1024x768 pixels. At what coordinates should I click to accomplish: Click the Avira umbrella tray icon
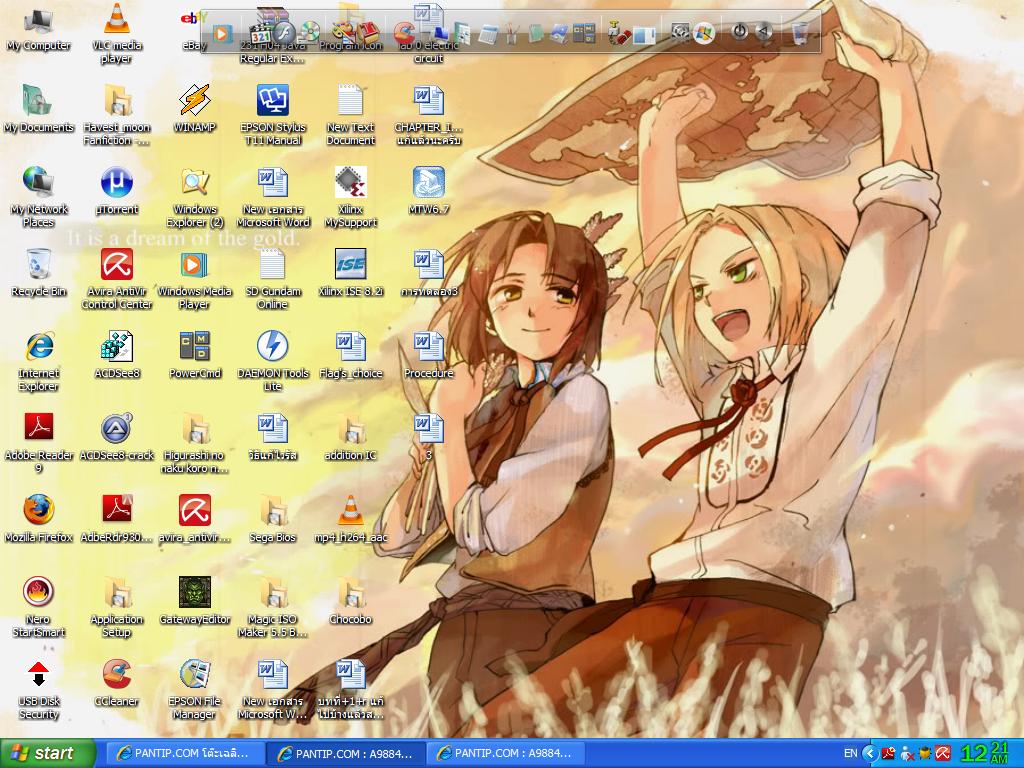[942, 754]
